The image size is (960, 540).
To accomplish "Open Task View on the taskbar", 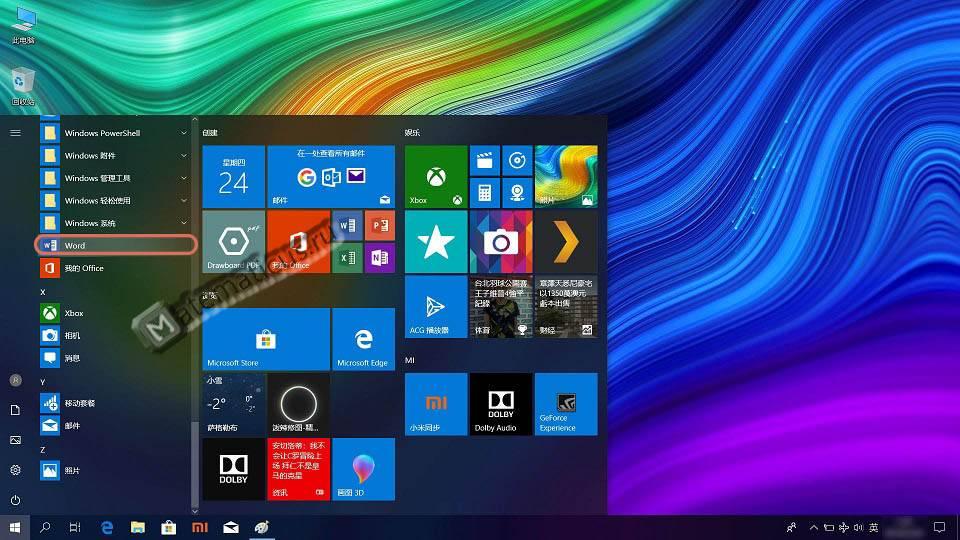I will 75,528.
